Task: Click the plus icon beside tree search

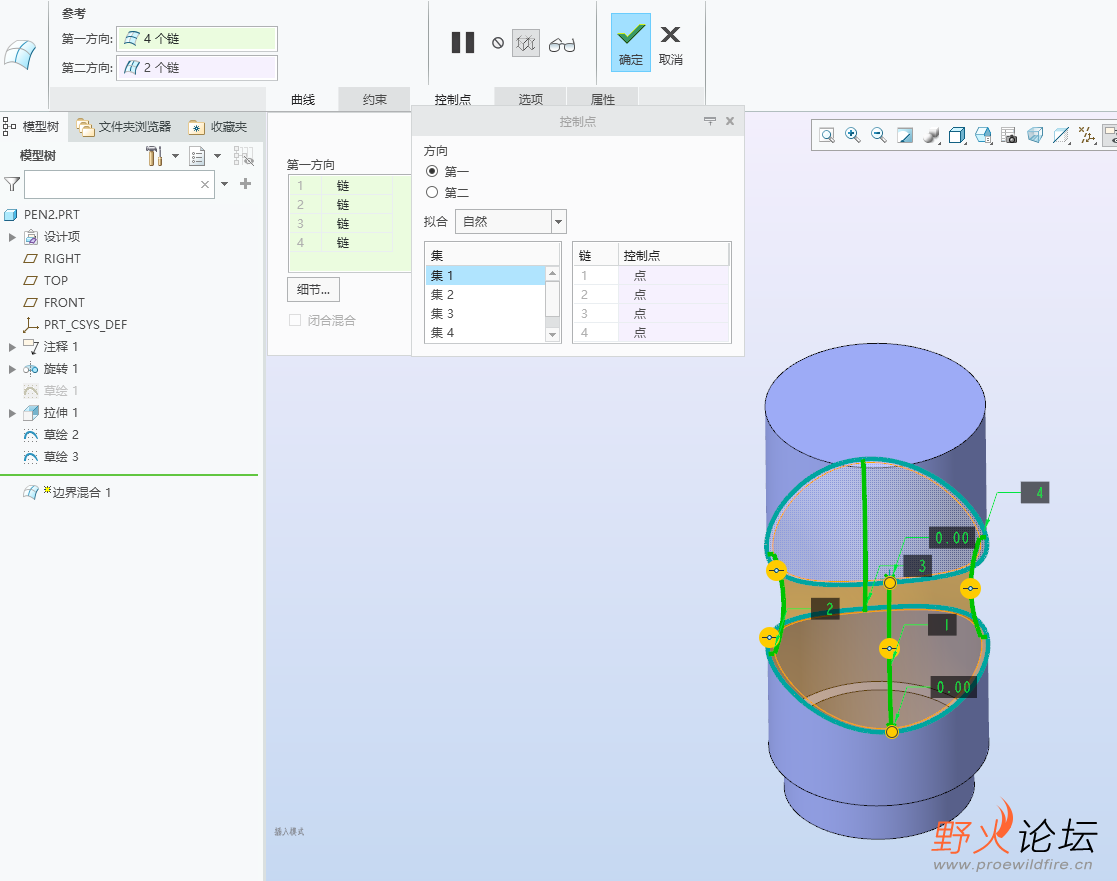Action: tap(246, 184)
